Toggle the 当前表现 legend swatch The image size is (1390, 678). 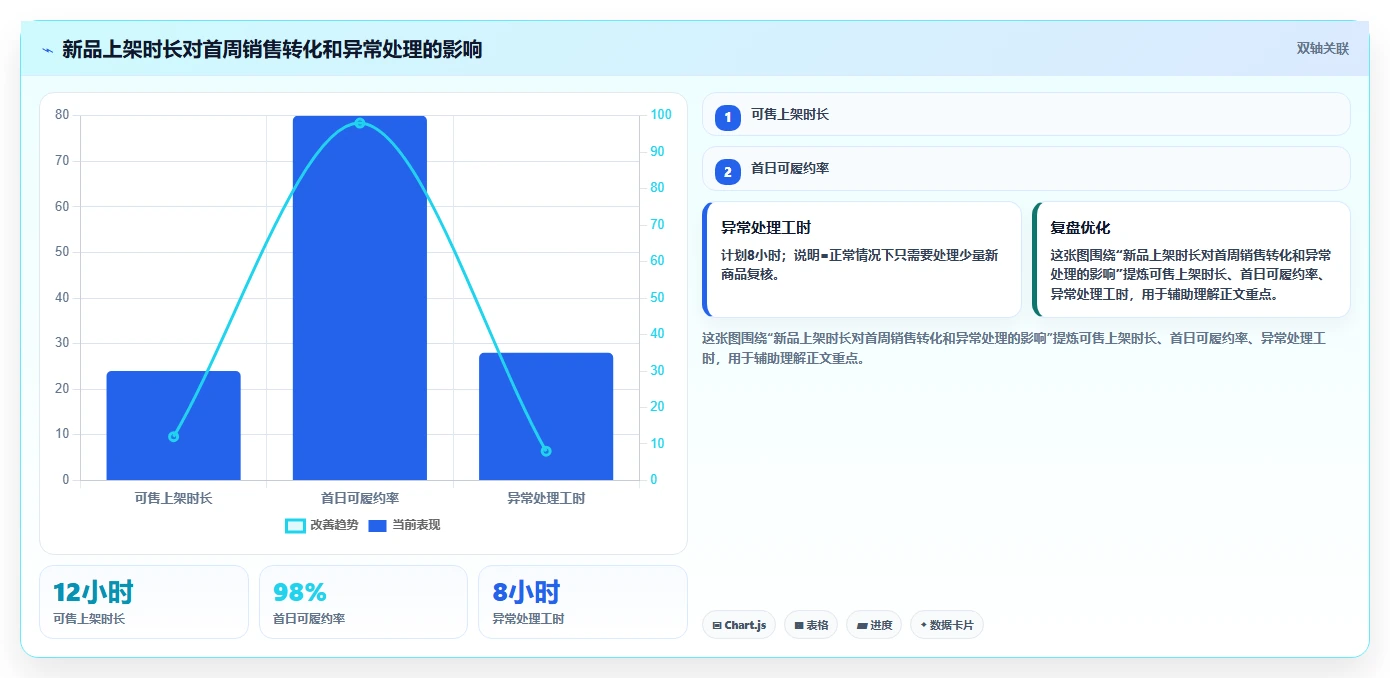click(x=377, y=526)
